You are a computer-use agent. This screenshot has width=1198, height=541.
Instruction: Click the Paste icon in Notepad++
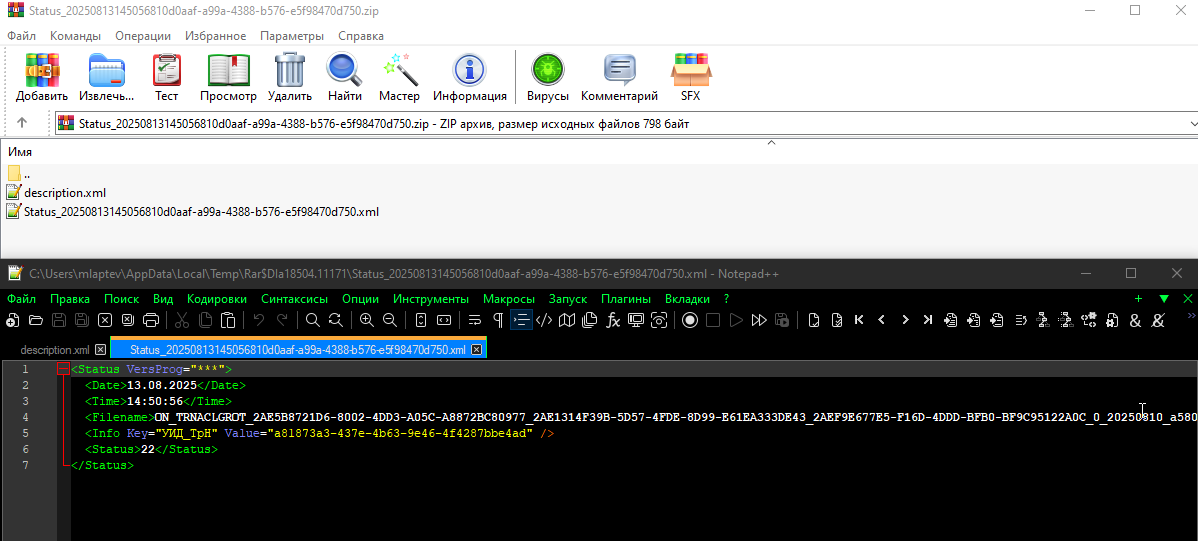tap(228, 320)
